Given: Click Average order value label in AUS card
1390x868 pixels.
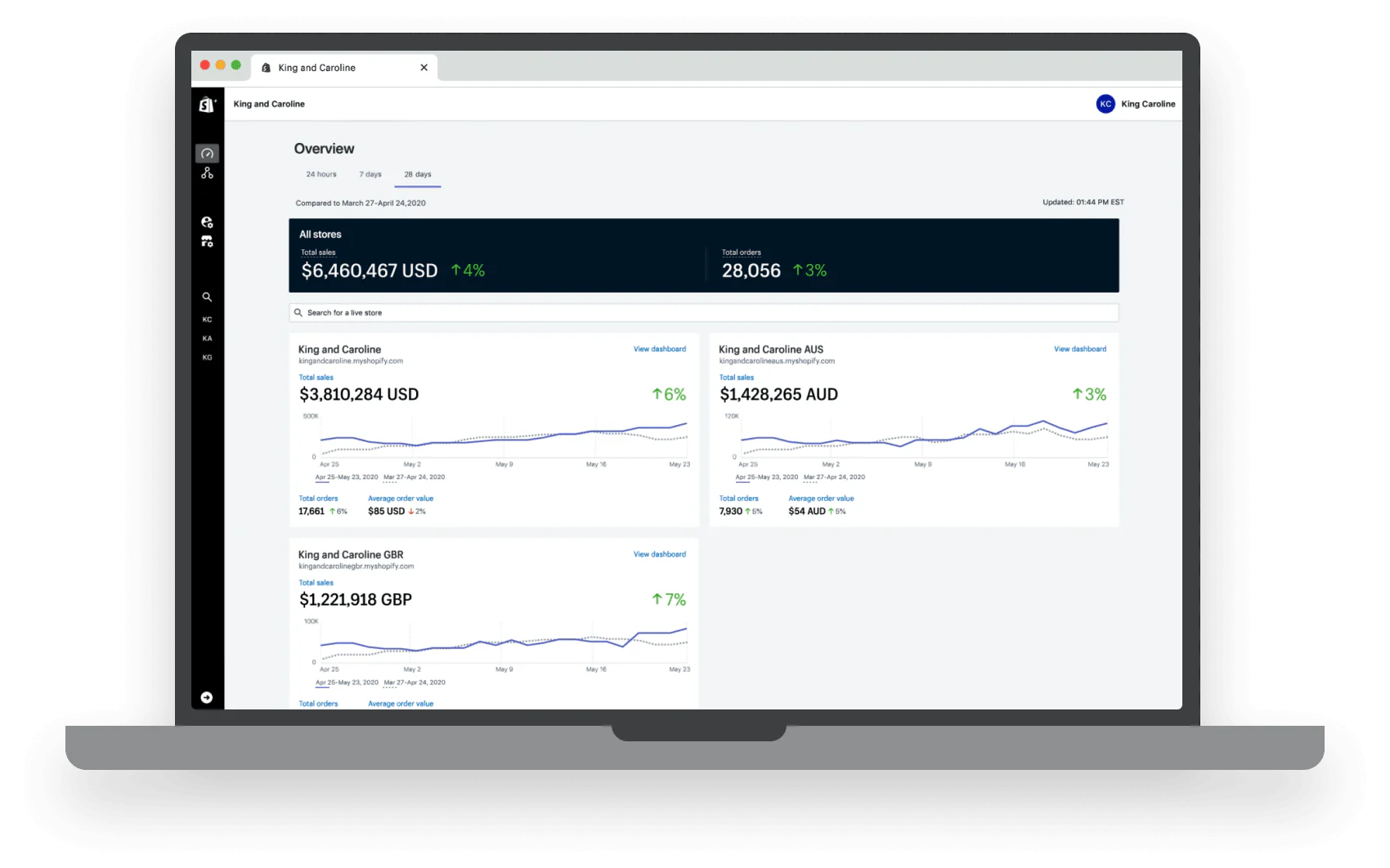Looking at the screenshot, I should [x=821, y=499].
